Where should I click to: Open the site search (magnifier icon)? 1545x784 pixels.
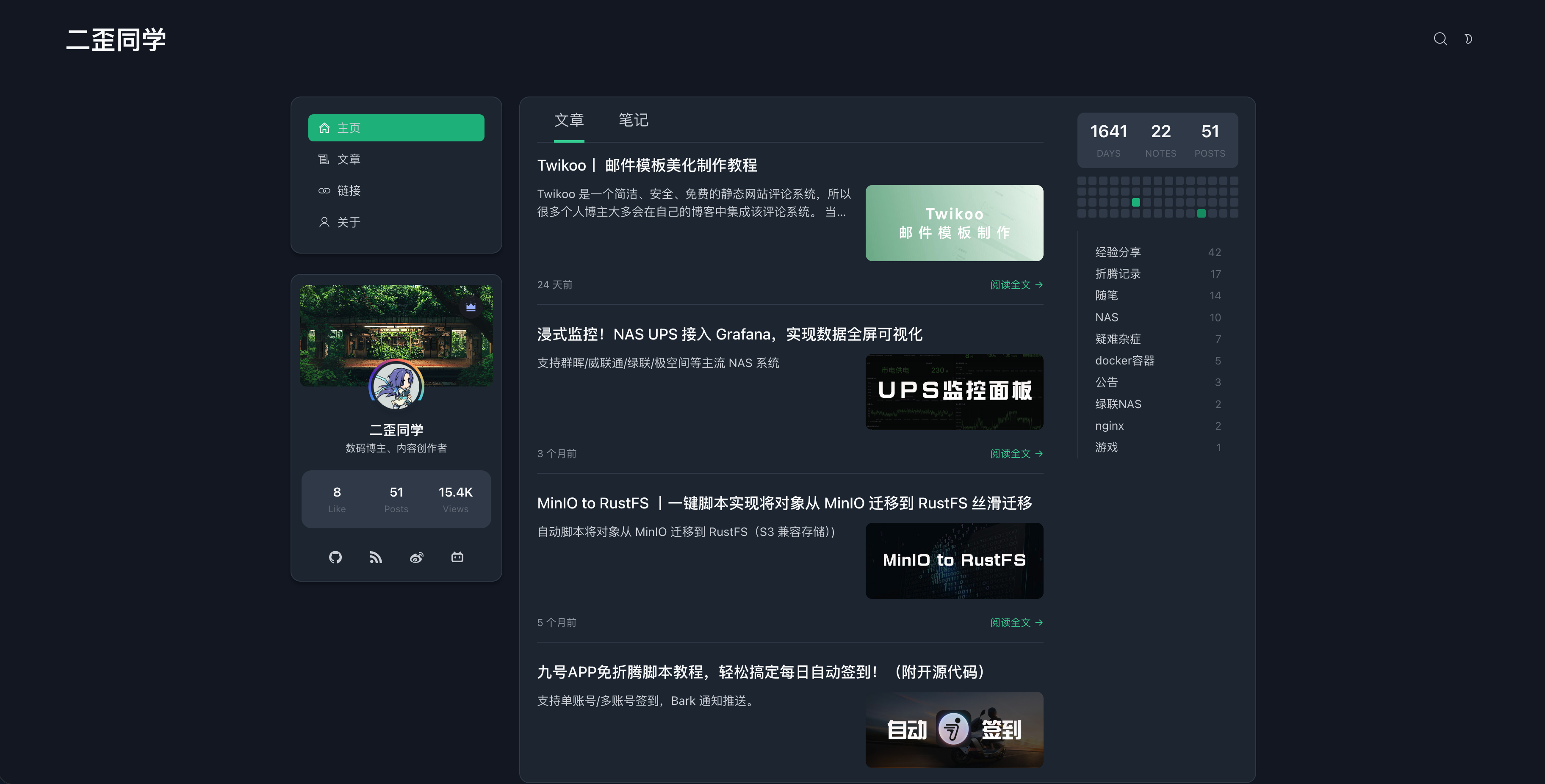[x=1440, y=39]
